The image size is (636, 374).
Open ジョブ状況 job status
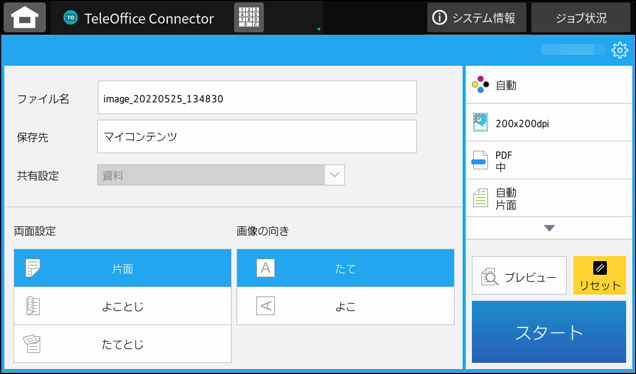click(x=581, y=17)
